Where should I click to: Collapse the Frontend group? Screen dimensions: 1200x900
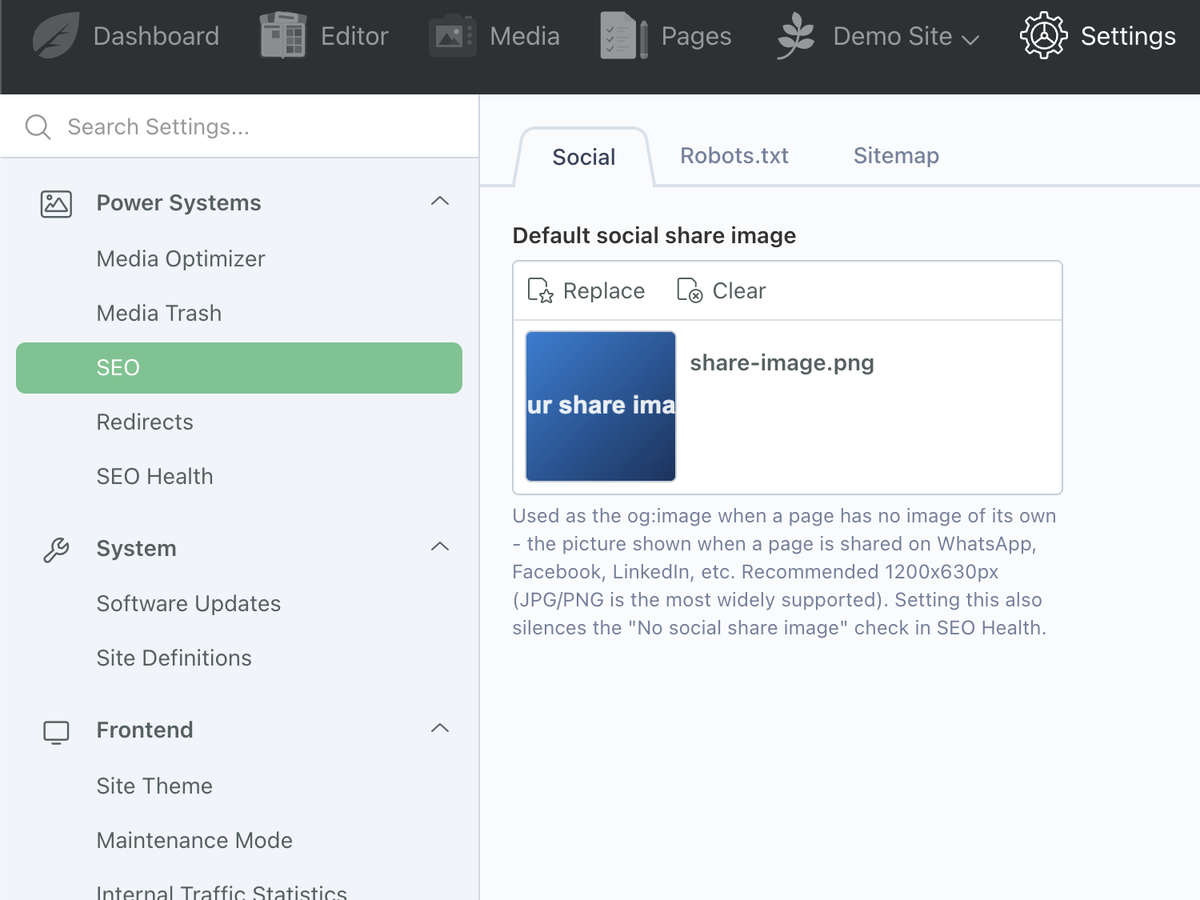click(x=439, y=729)
